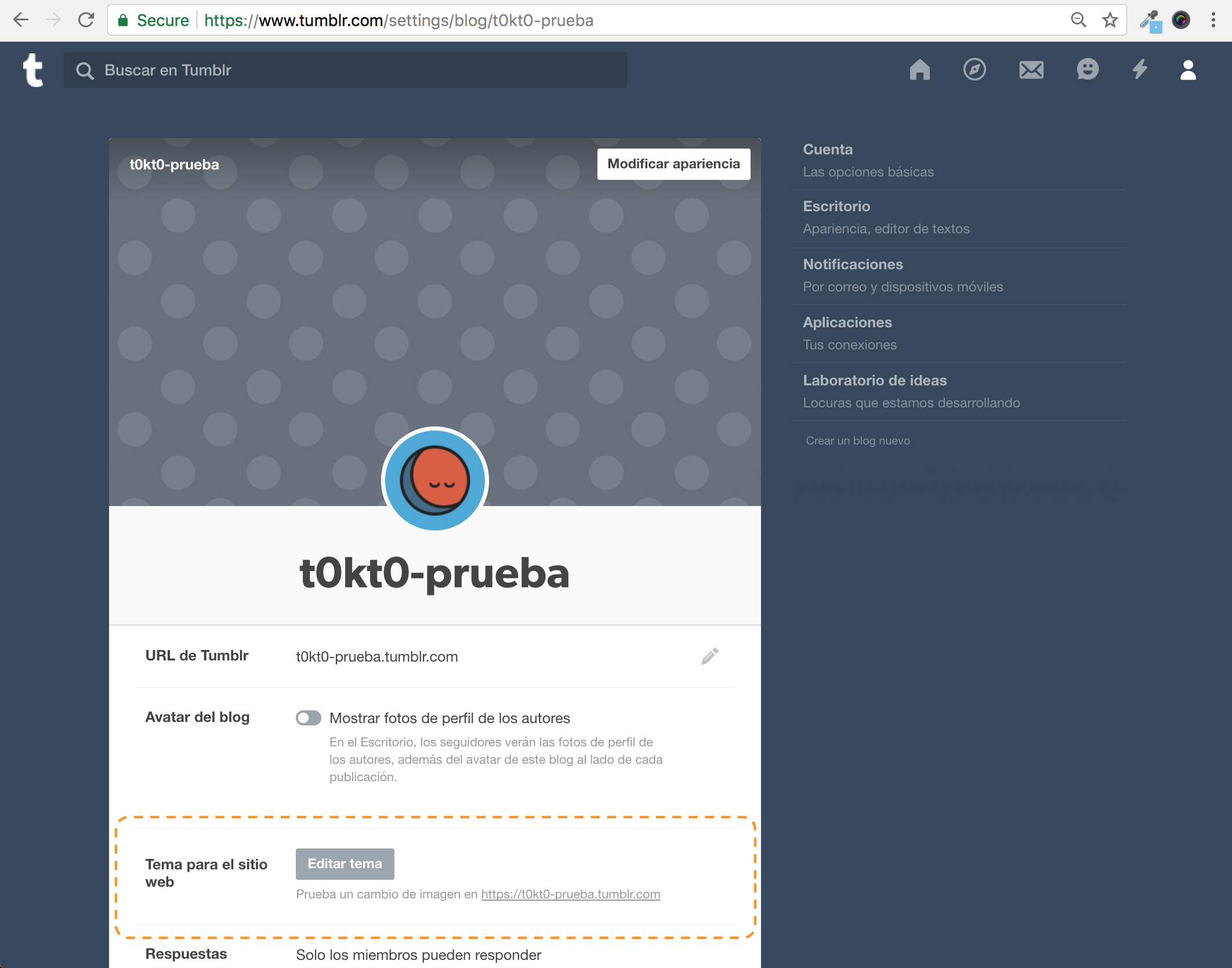Open the Aplicaciones settings section

959,334
